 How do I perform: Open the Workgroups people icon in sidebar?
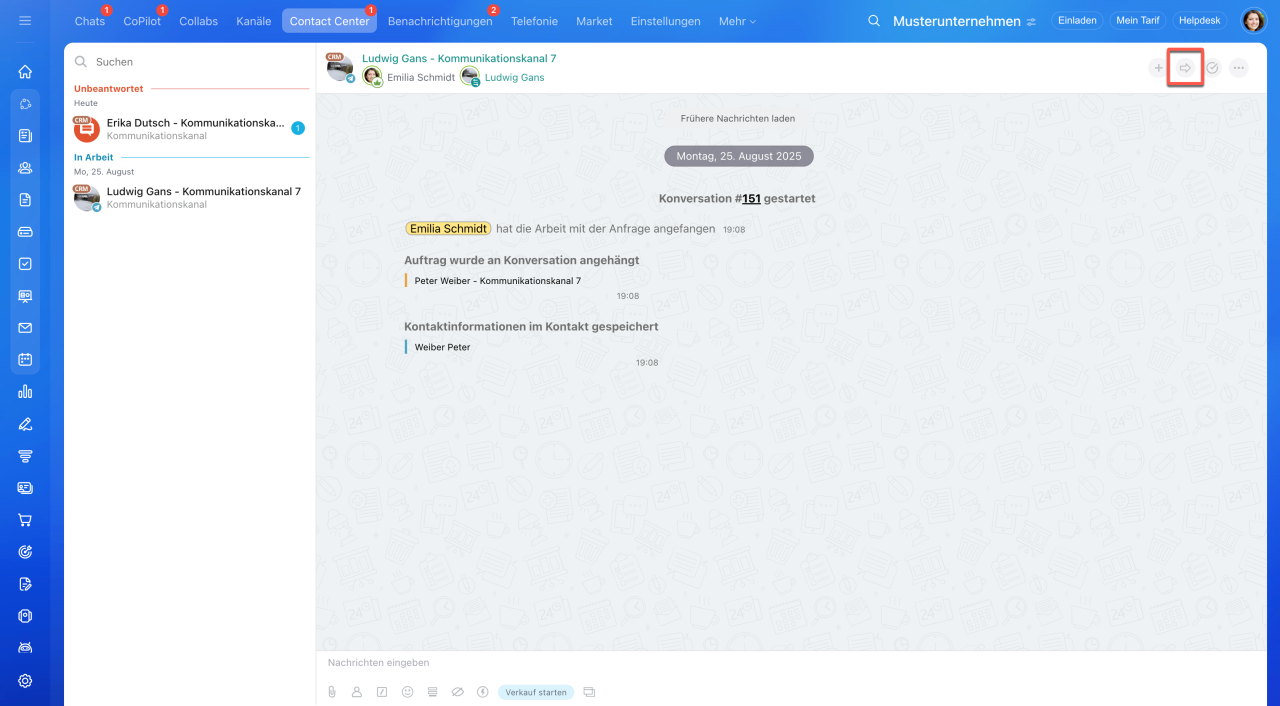(25, 168)
